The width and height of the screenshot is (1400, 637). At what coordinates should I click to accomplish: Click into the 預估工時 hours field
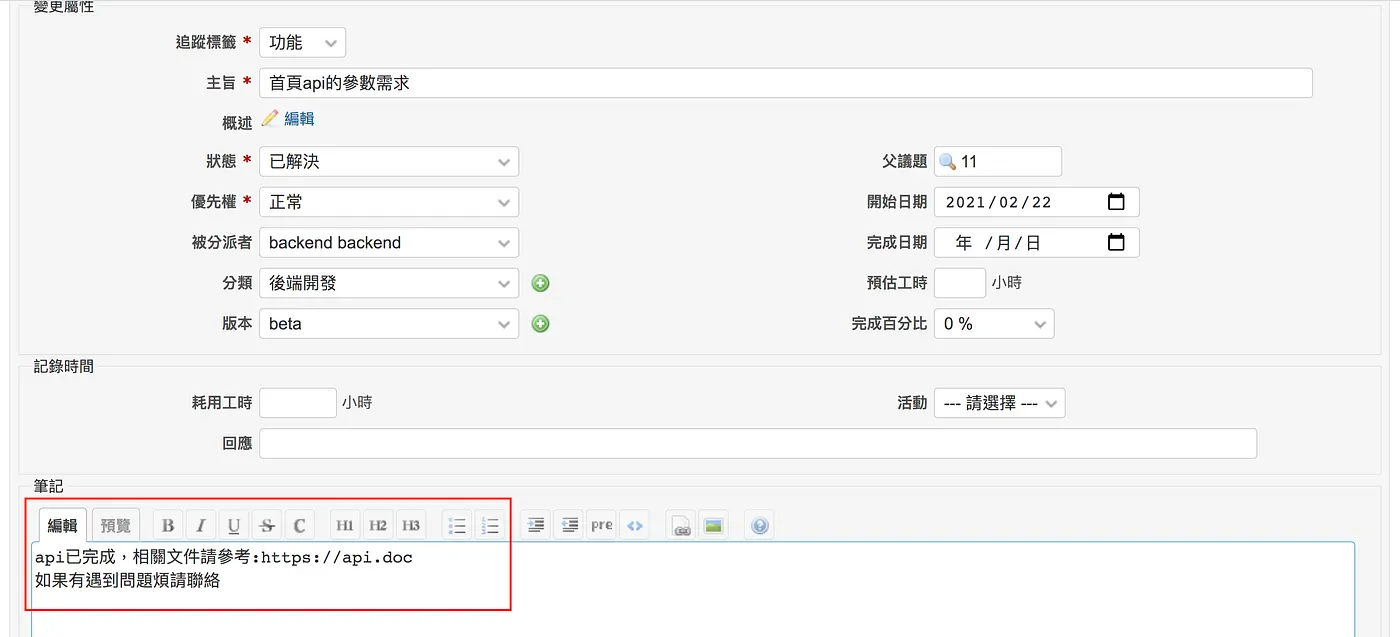[960, 283]
